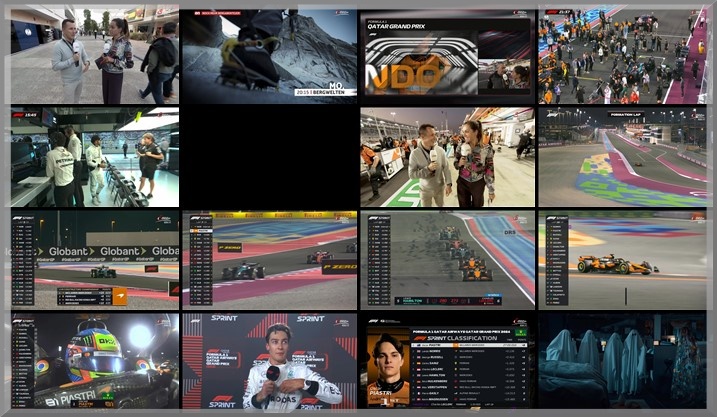The image size is (717, 417).
Task: Open the night pit lane interview thumbnail
Action: click(447, 157)
